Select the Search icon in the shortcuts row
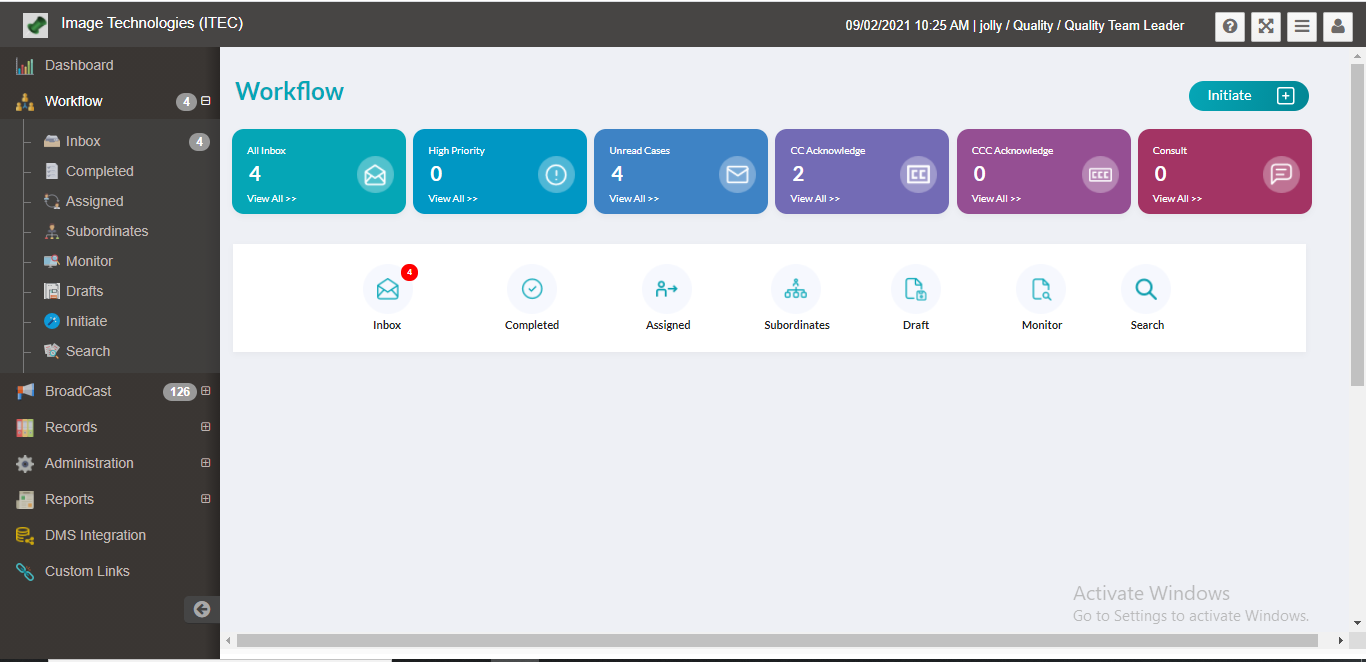Screen dimensions: 1366x662 click(x=1146, y=288)
